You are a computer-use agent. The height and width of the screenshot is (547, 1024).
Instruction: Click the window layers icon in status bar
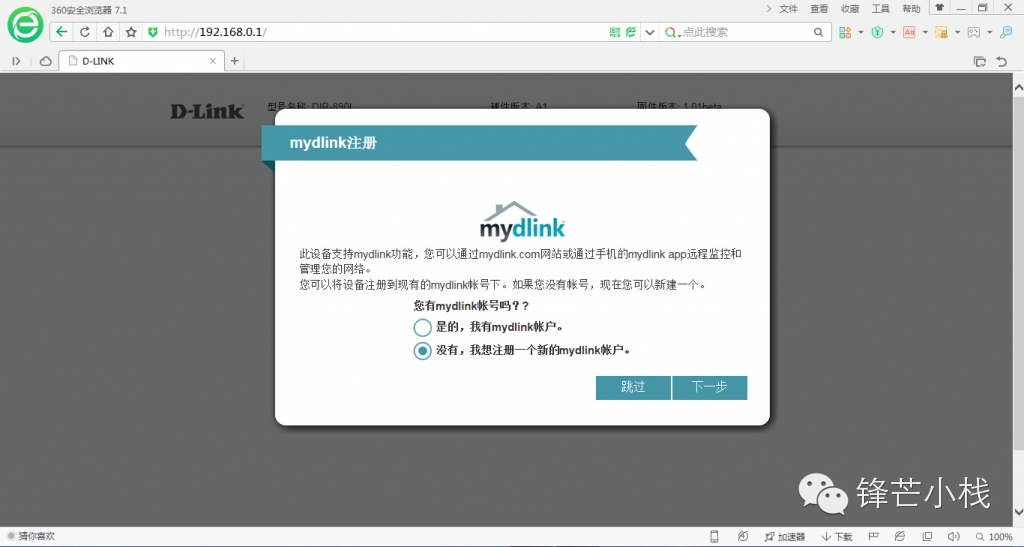coord(927,537)
